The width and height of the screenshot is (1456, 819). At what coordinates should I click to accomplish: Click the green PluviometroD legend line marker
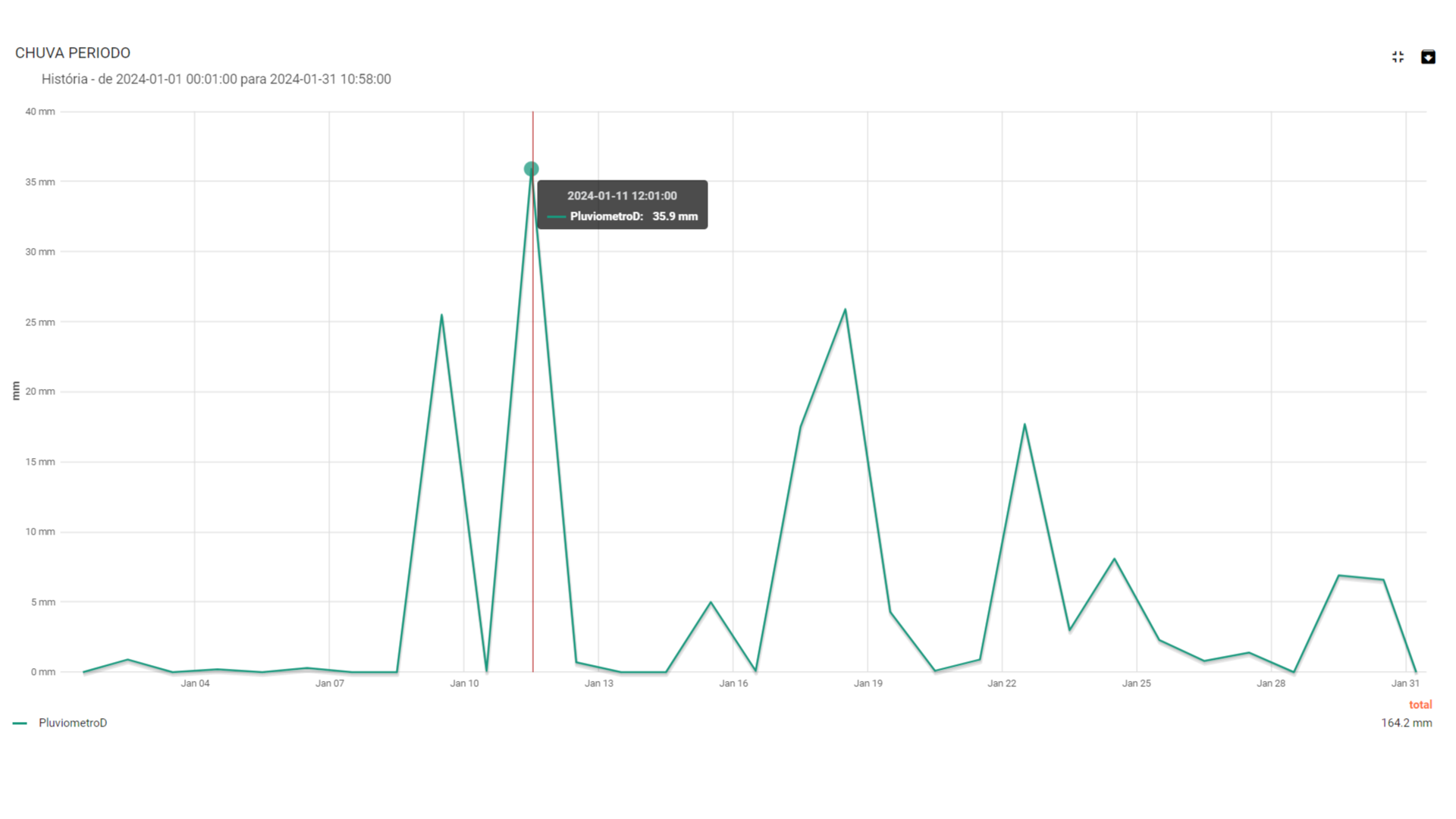coord(20,723)
